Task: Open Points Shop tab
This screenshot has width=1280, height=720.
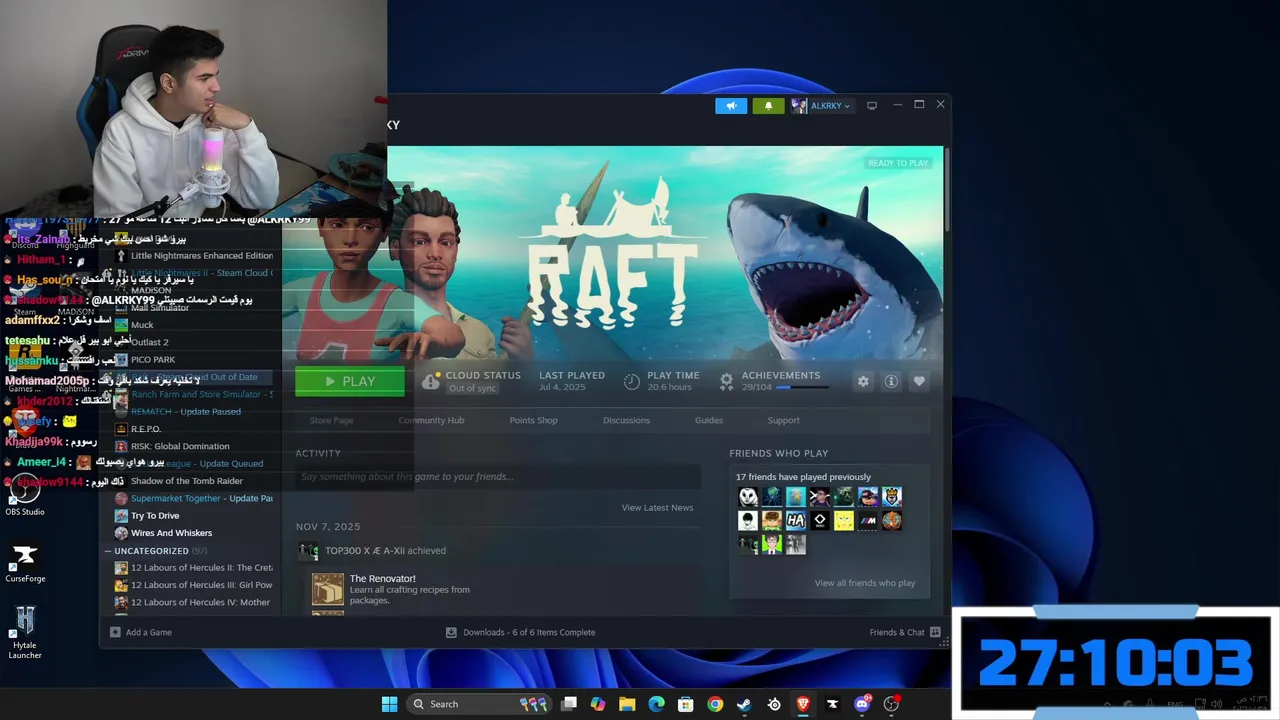Action: (533, 420)
